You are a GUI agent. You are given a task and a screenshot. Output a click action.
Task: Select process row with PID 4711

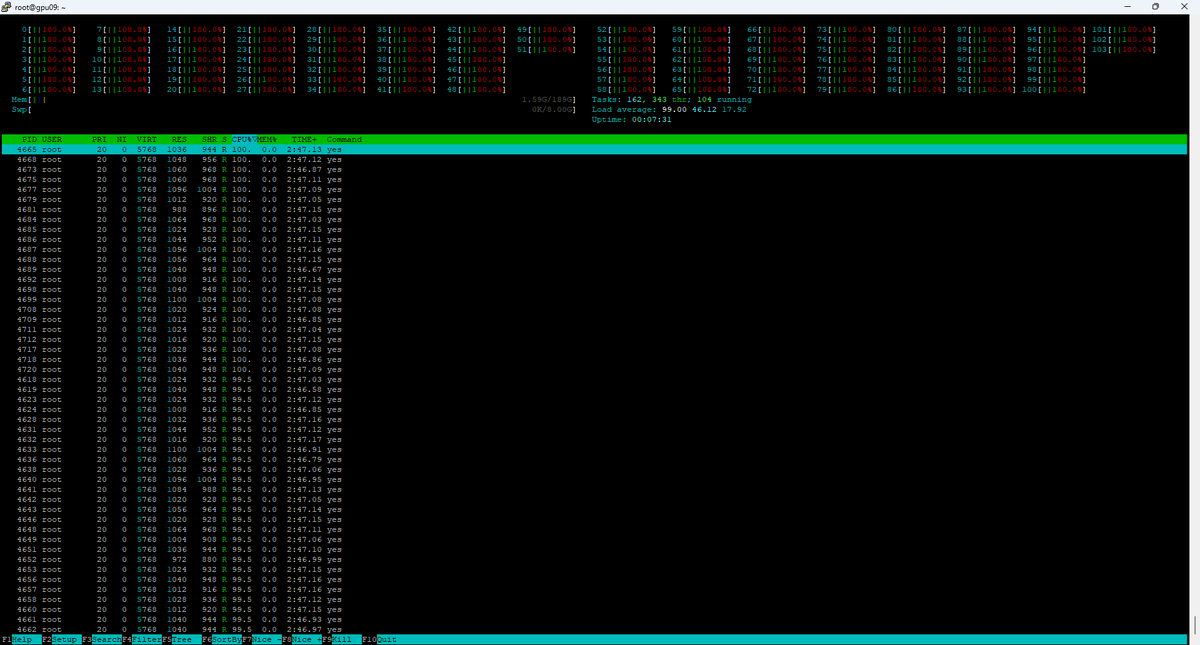[594, 330]
